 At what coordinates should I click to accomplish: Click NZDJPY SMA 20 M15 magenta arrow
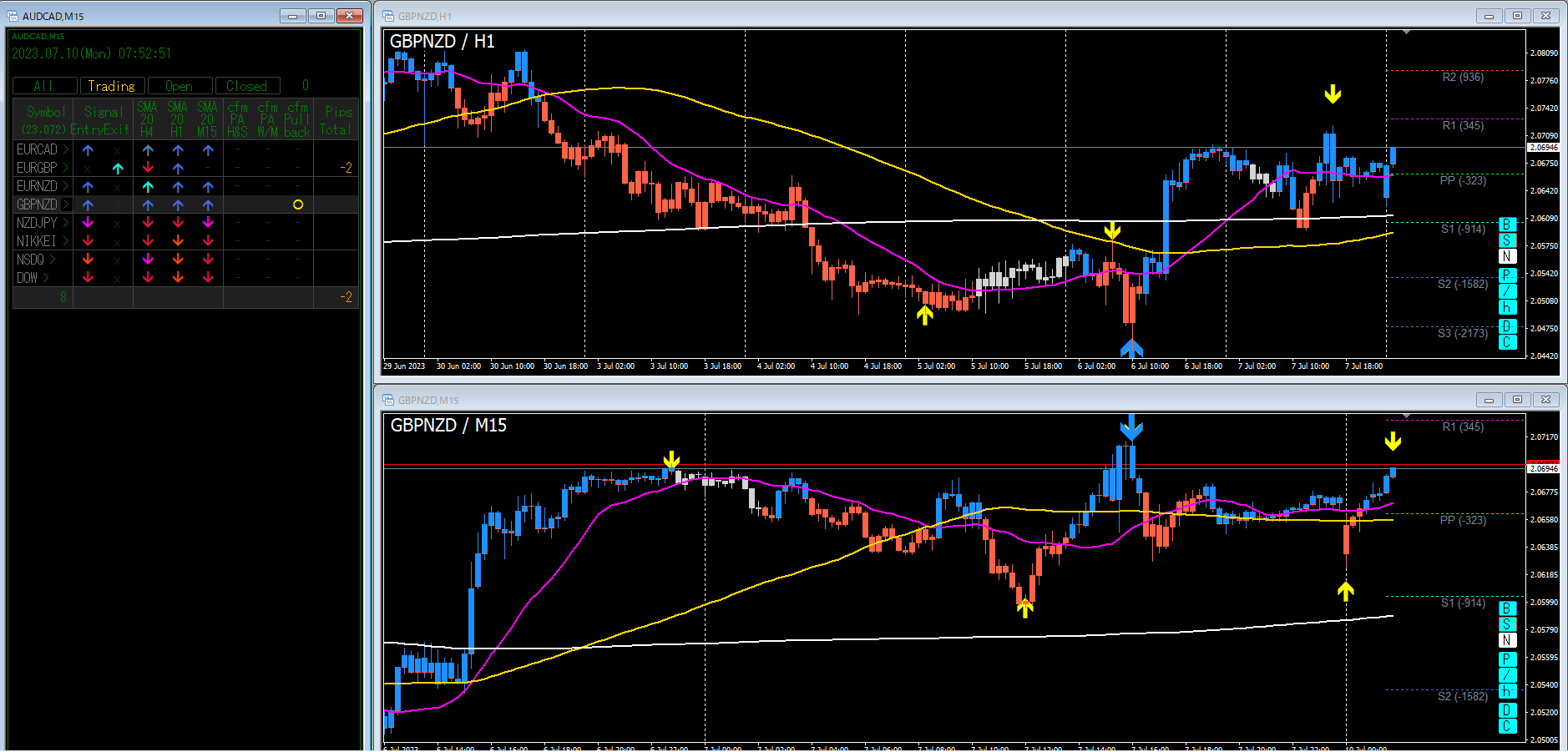(208, 223)
